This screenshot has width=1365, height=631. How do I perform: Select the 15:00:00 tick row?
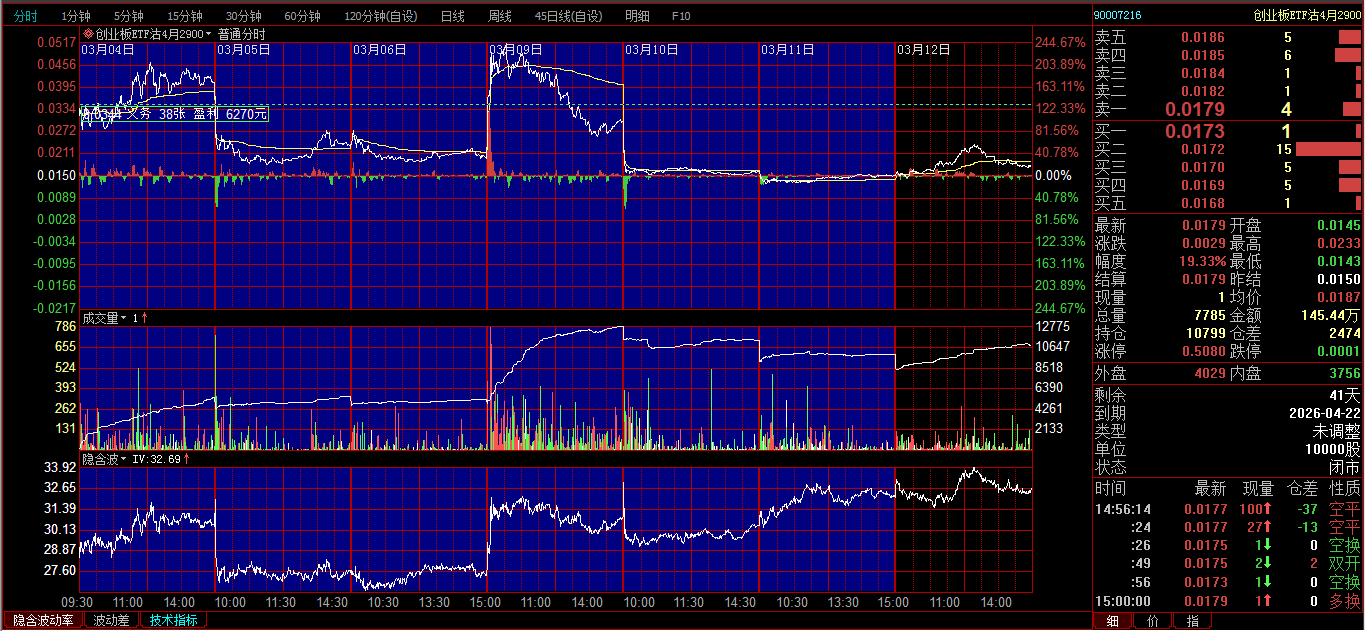click(x=1228, y=601)
